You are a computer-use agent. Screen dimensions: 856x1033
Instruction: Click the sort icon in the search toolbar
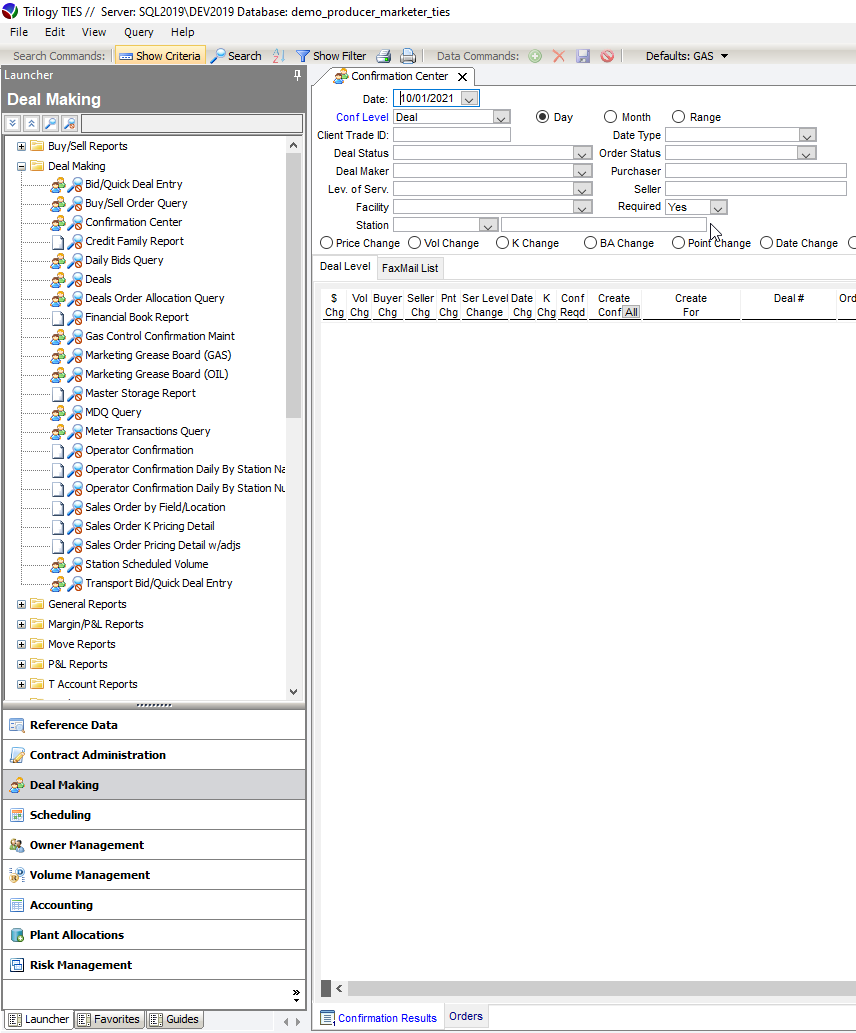[x=278, y=56]
